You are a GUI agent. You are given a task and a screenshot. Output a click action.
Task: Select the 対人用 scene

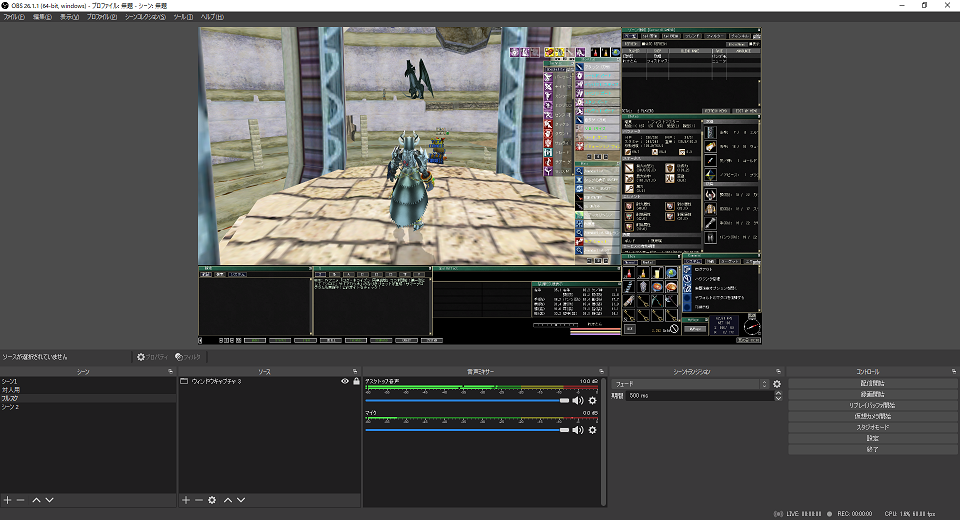click(88, 390)
